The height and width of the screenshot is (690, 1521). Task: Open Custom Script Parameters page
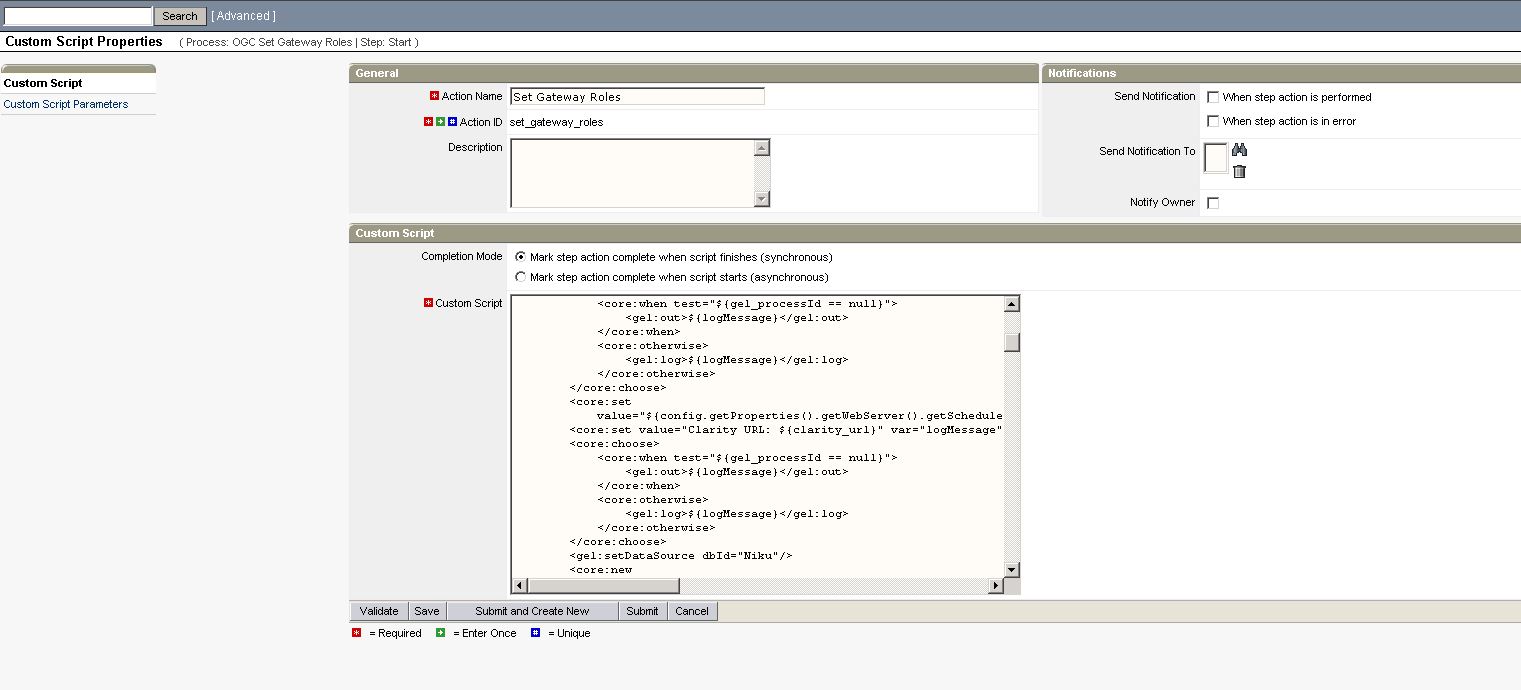coord(66,104)
